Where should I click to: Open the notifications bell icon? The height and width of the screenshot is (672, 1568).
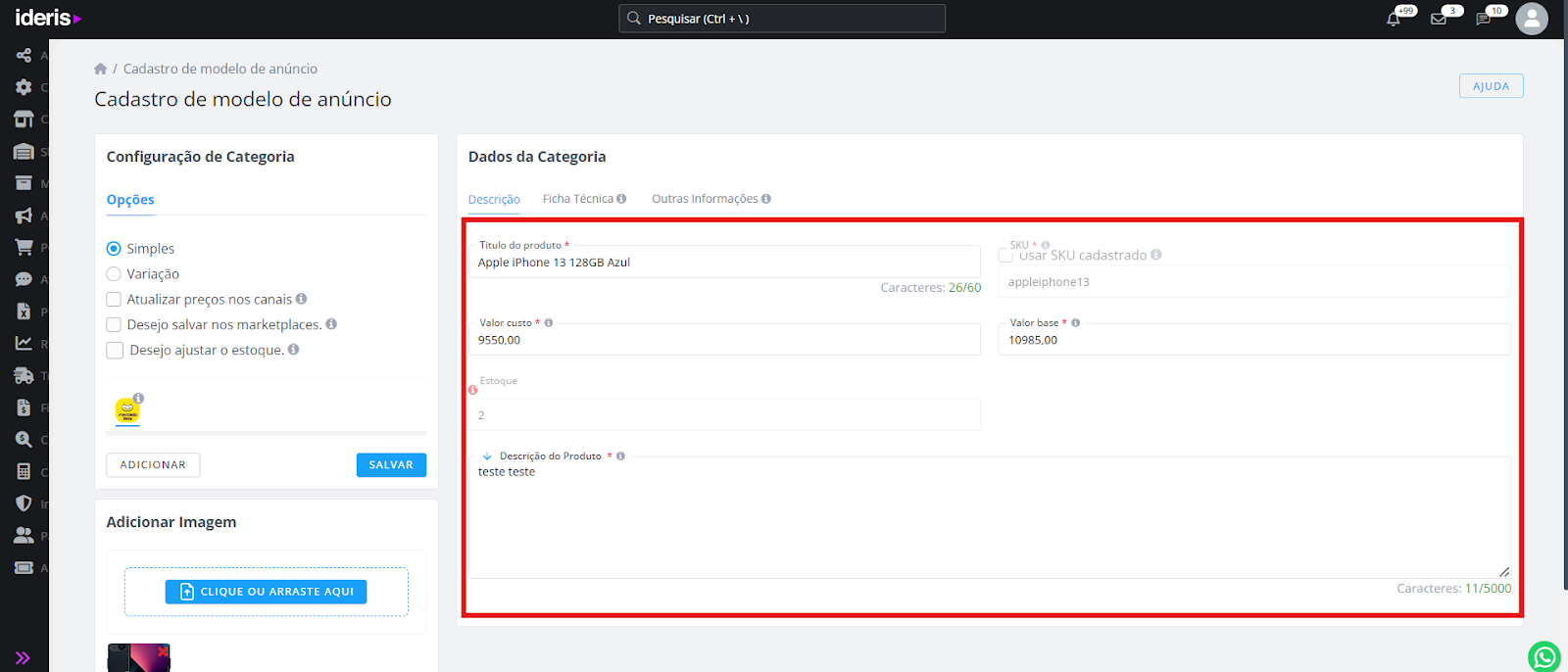click(x=1394, y=19)
